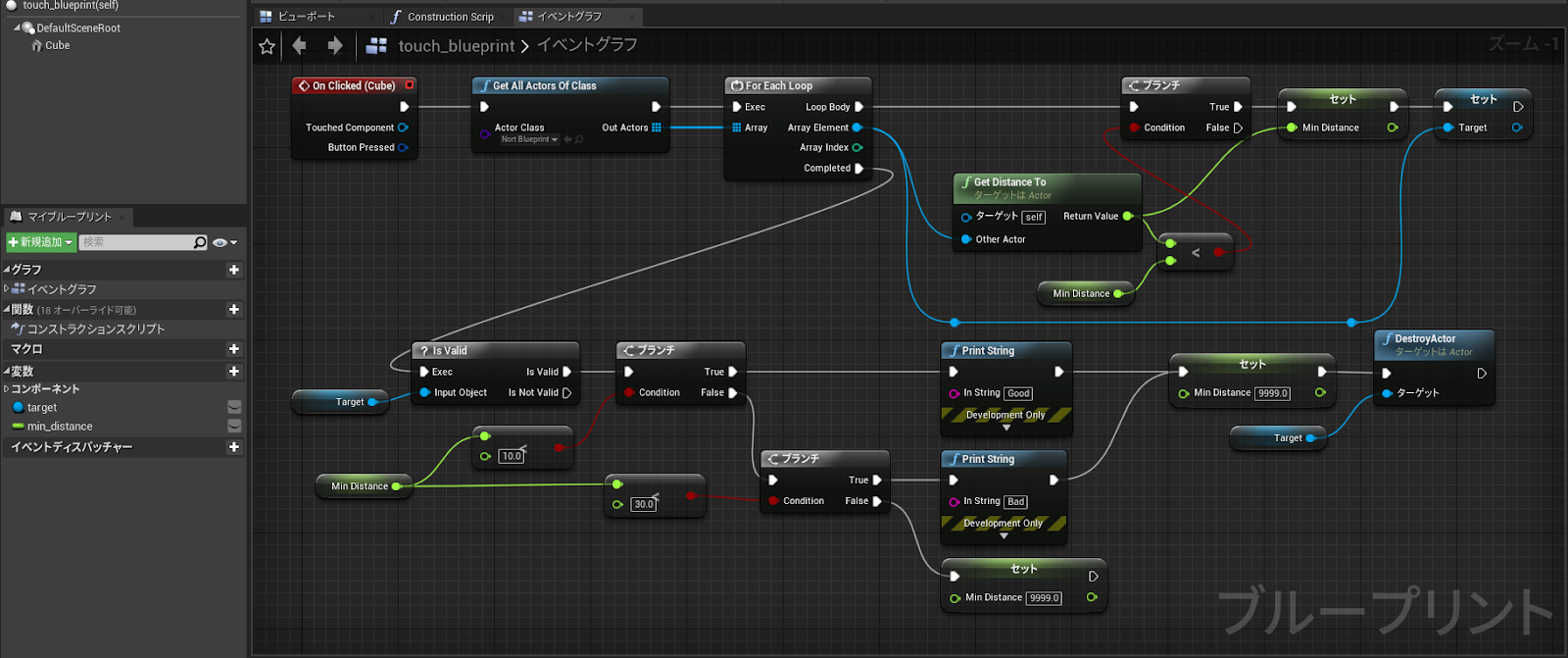Click the Array Element output pin
The width and height of the screenshot is (1568, 658).
click(x=857, y=127)
